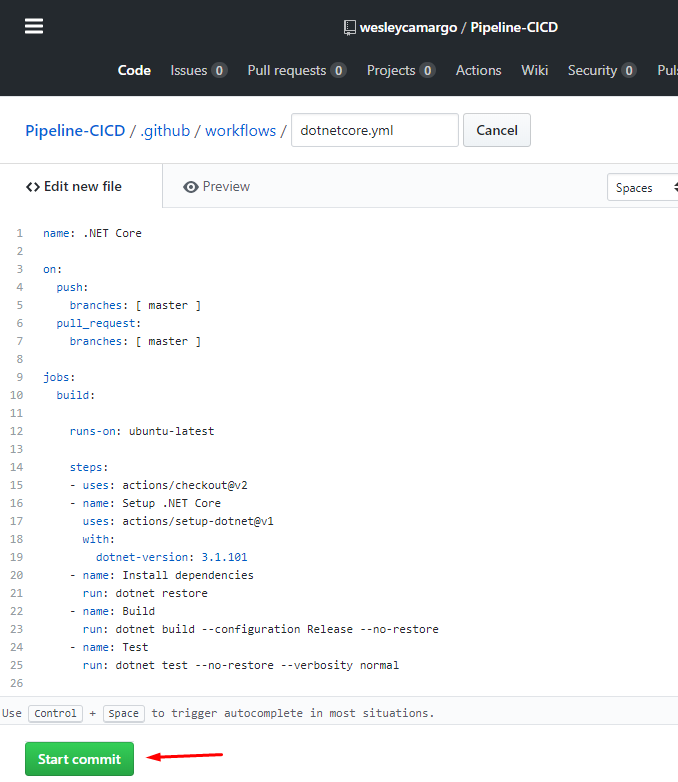Cancel the new file creation

coord(496,130)
